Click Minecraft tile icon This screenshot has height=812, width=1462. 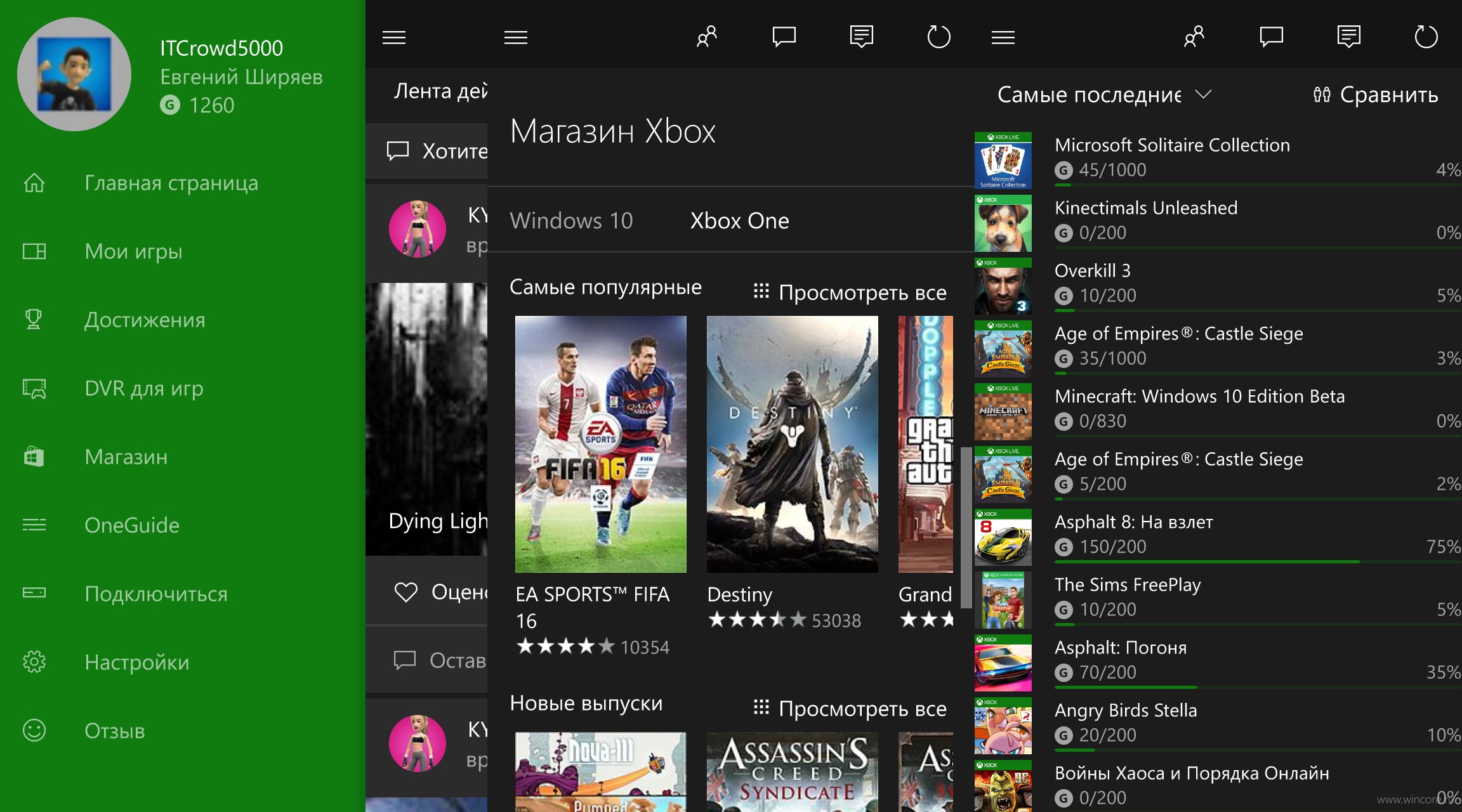[x=1003, y=412]
